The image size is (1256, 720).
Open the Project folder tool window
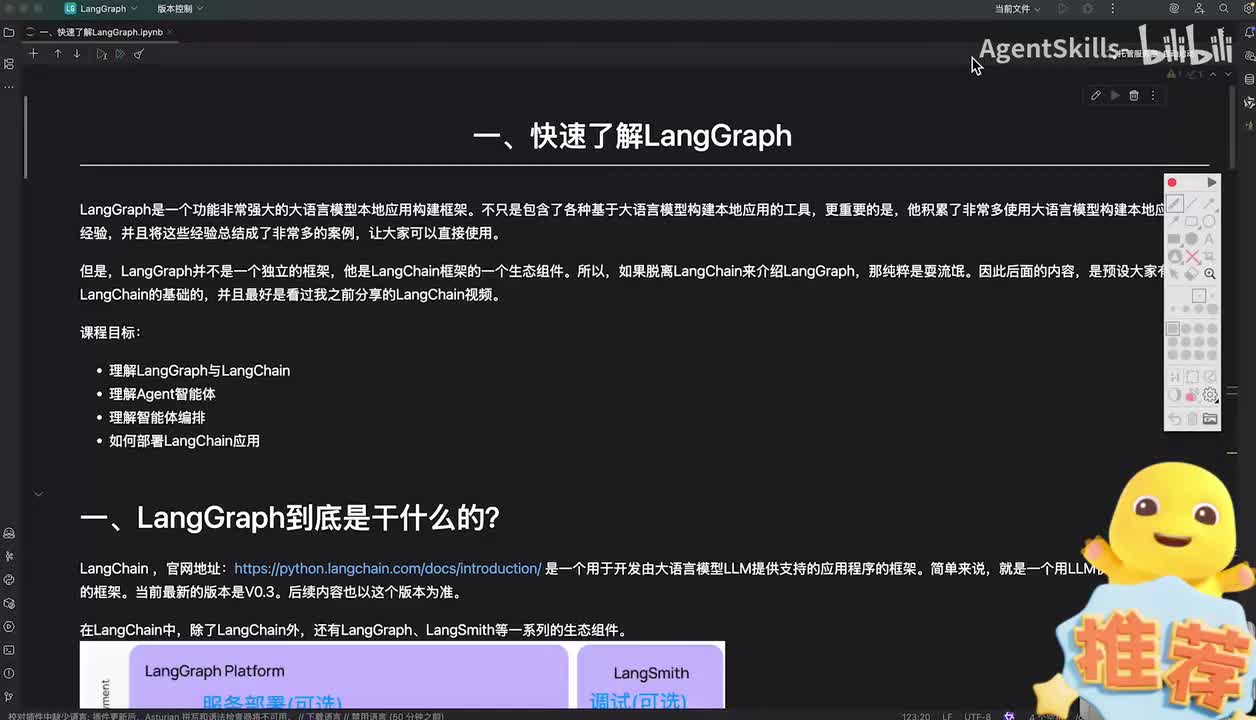(x=9, y=32)
